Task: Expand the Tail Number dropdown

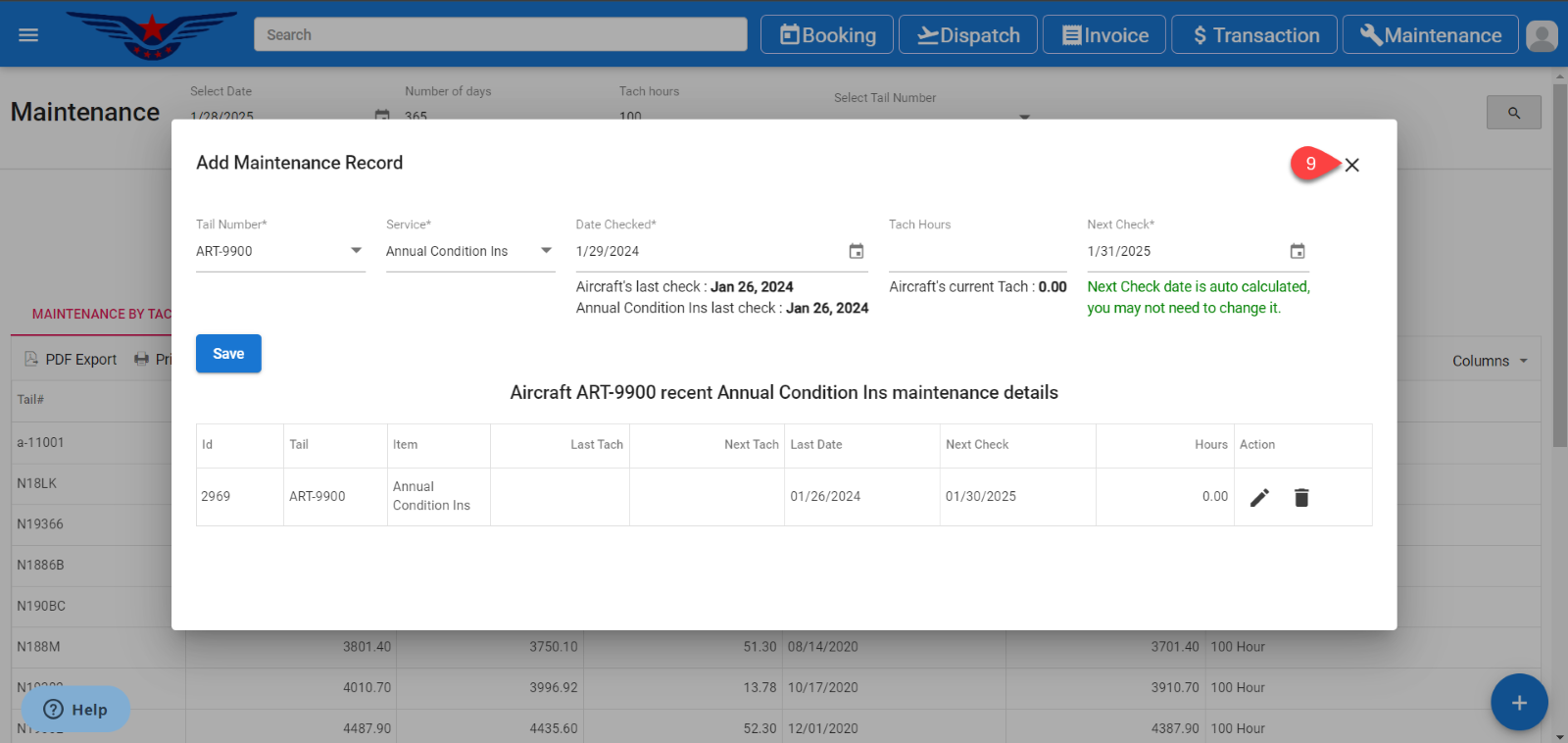Action: pyautogui.click(x=356, y=251)
